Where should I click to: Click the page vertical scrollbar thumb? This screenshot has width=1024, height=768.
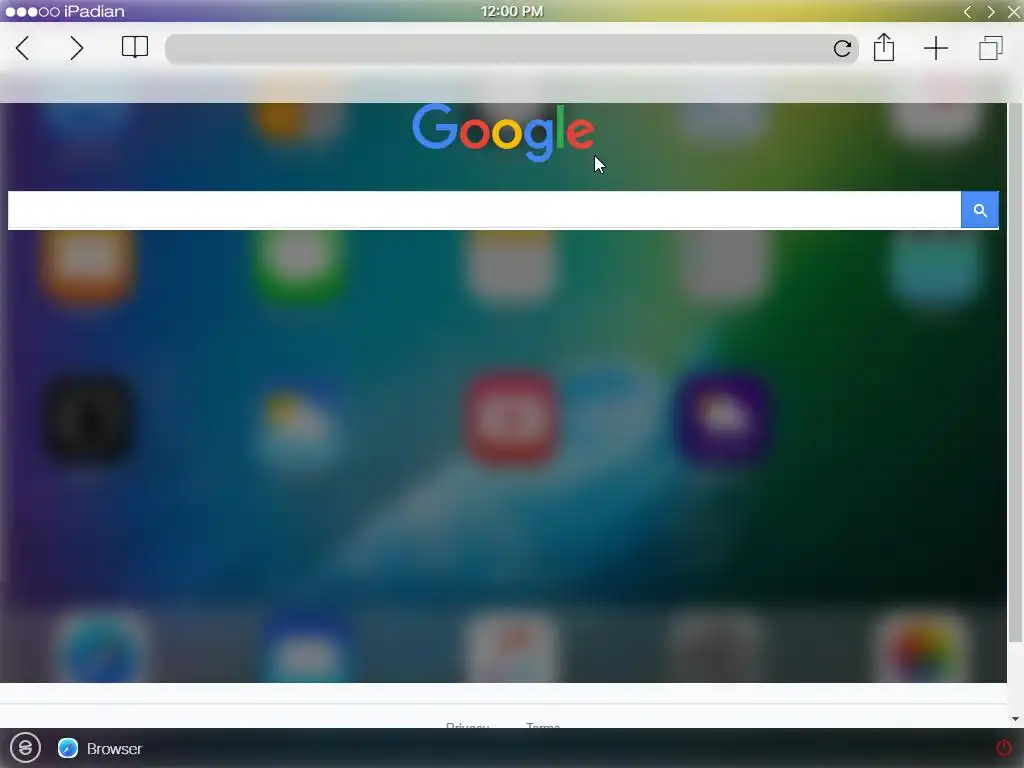pos(1015,372)
